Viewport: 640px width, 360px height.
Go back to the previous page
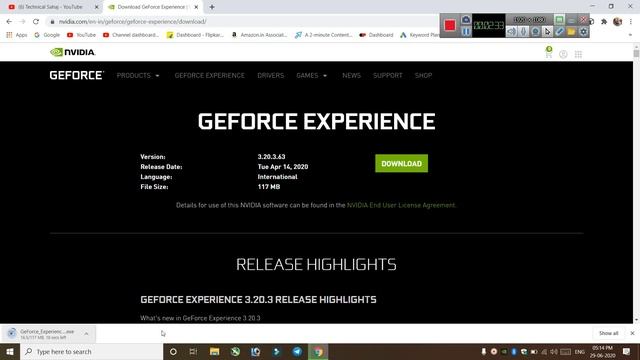coord(9,22)
